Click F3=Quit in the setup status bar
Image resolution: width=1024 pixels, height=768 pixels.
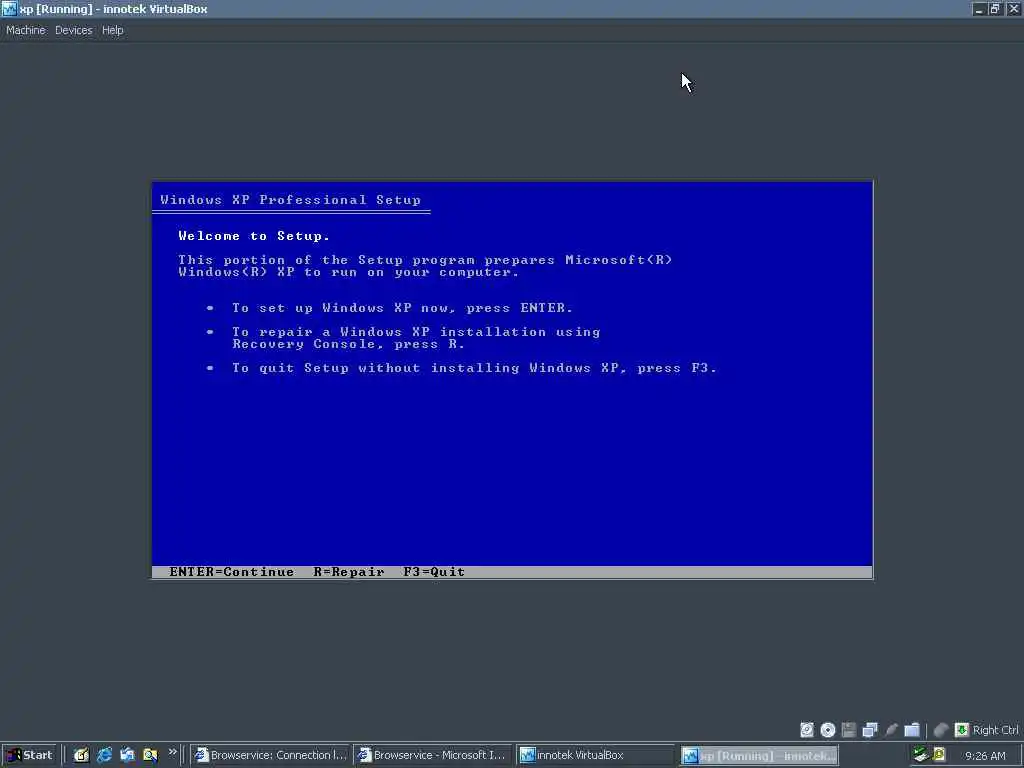point(434,572)
